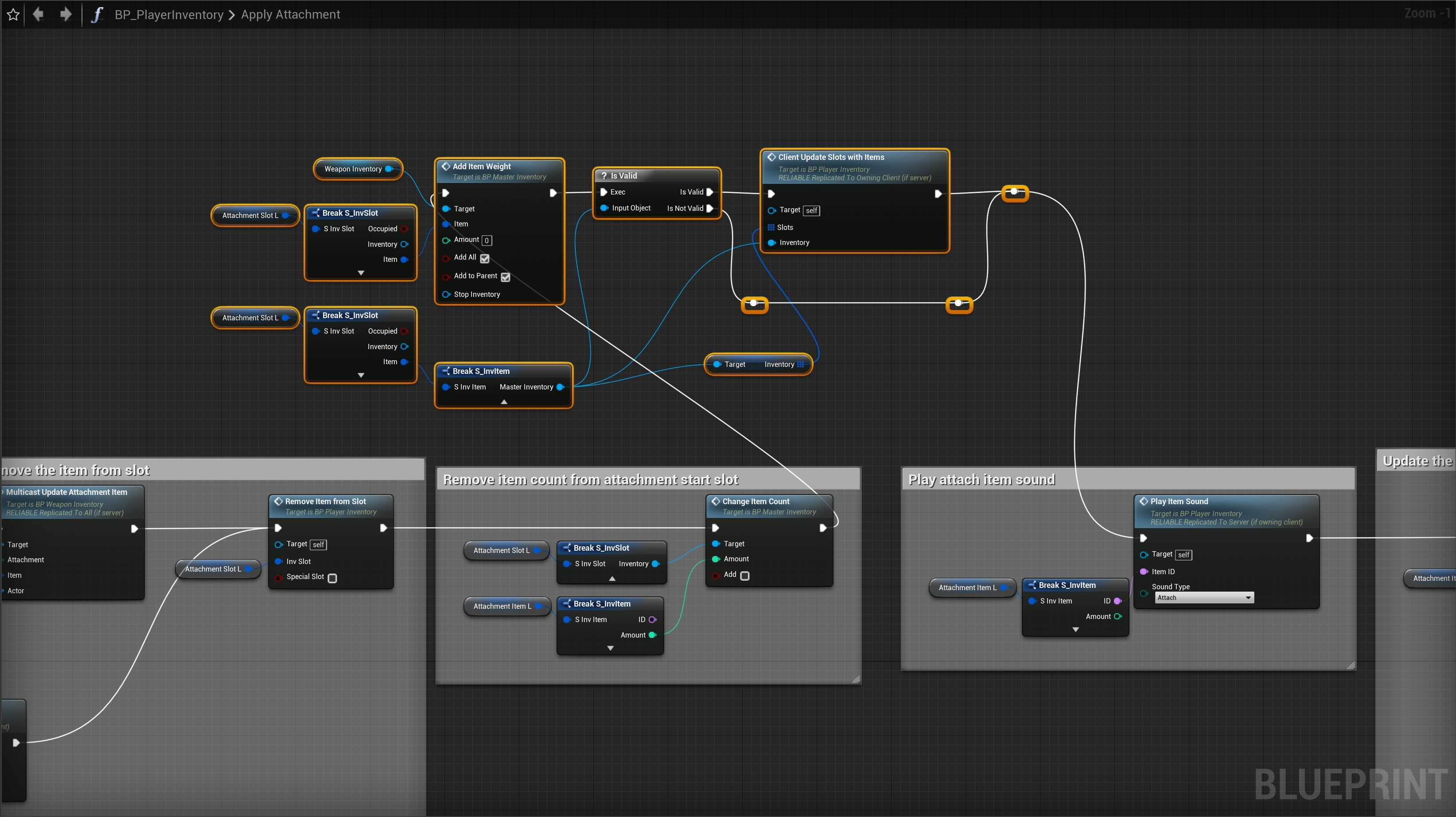Image resolution: width=1456 pixels, height=817 pixels.
Task: Click the Slots array pin icon
Action: click(771, 227)
